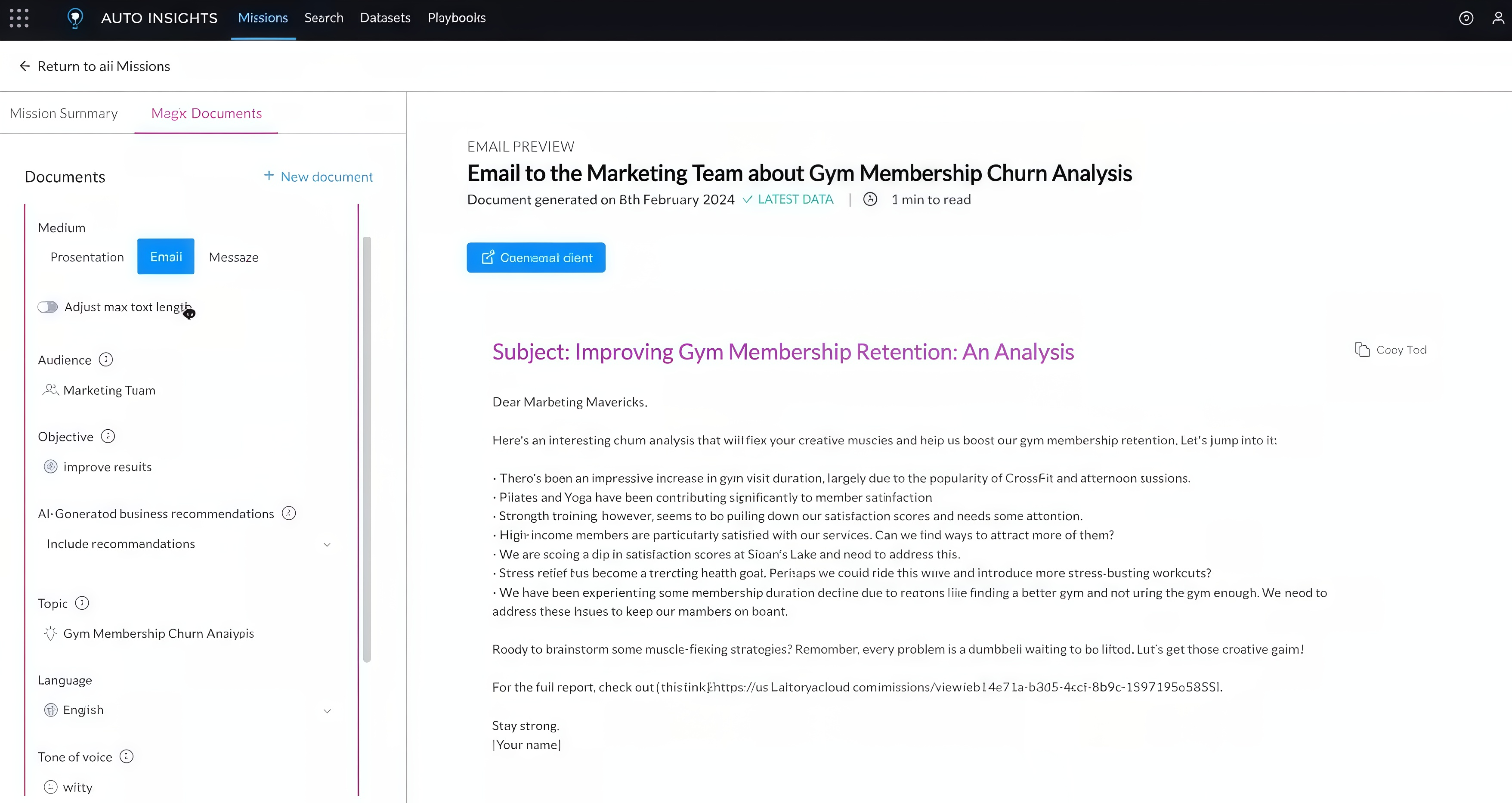The image size is (1512, 803).
Task: Click the documents panel vertical scrollbar
Action: [367, 449]
